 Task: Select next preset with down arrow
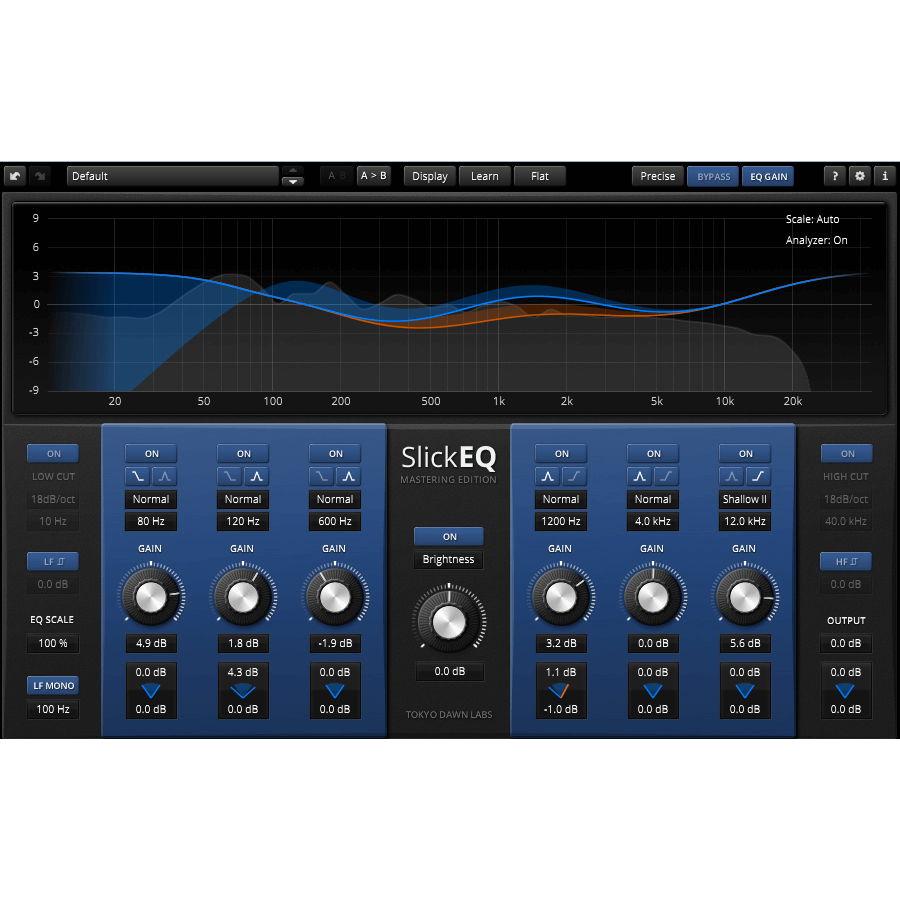pos(293,181)
